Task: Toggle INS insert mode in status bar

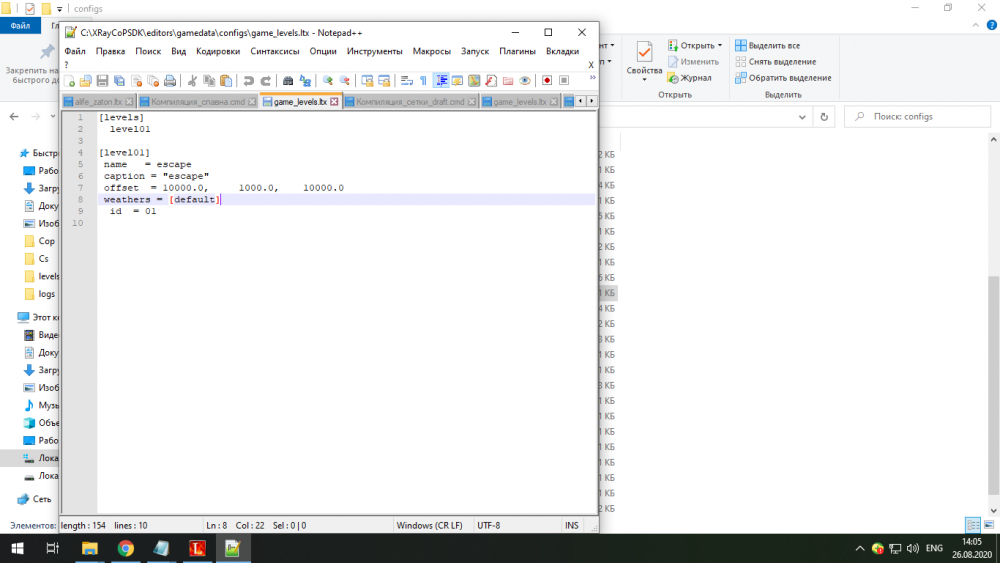Action: tap(571, 525)
